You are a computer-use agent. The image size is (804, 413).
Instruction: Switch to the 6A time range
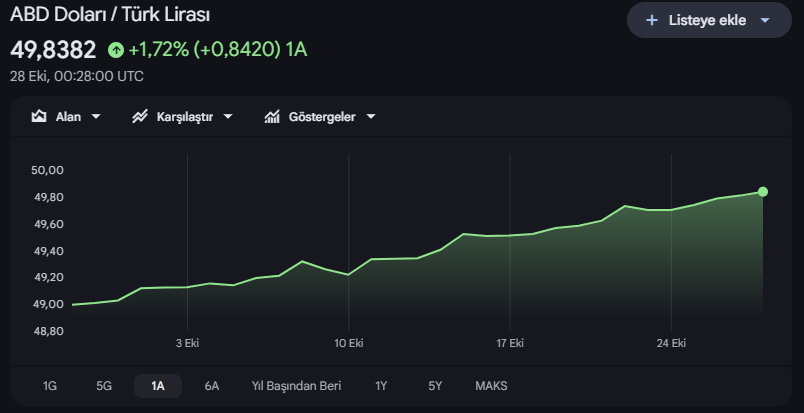[212, 386]
